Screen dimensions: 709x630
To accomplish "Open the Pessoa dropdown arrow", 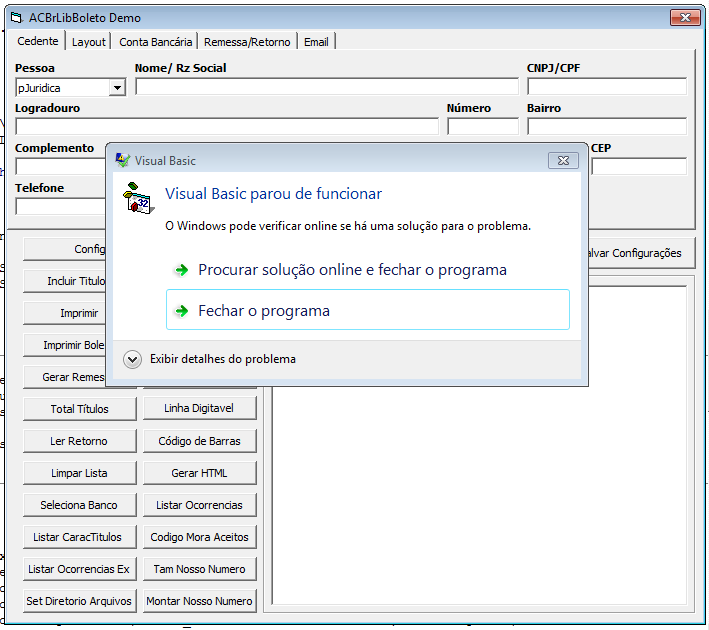I will (x=117, y=88).
